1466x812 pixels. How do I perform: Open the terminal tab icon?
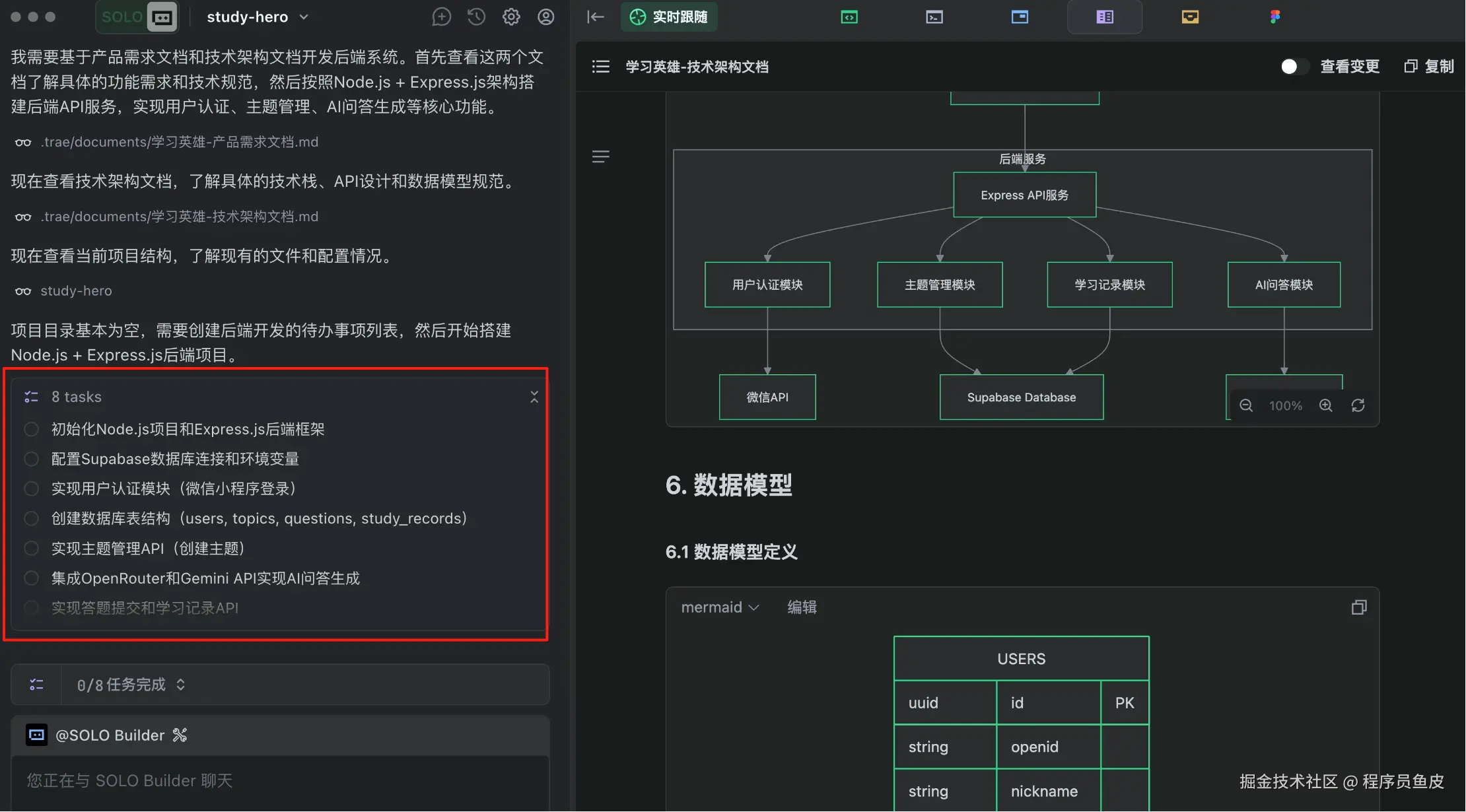(934, 17)
